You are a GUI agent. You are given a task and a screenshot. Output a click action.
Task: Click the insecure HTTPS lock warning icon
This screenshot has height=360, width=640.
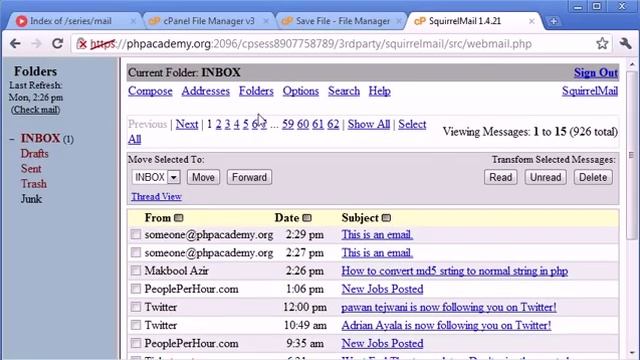[x=82, y=44]
